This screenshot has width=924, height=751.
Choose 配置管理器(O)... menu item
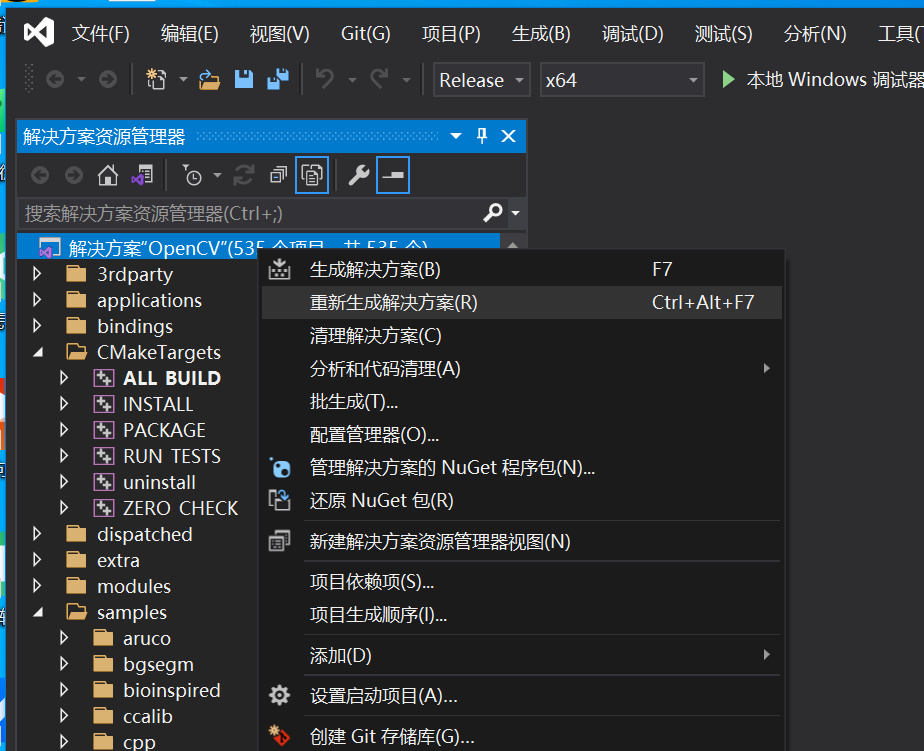click(522, 434)
